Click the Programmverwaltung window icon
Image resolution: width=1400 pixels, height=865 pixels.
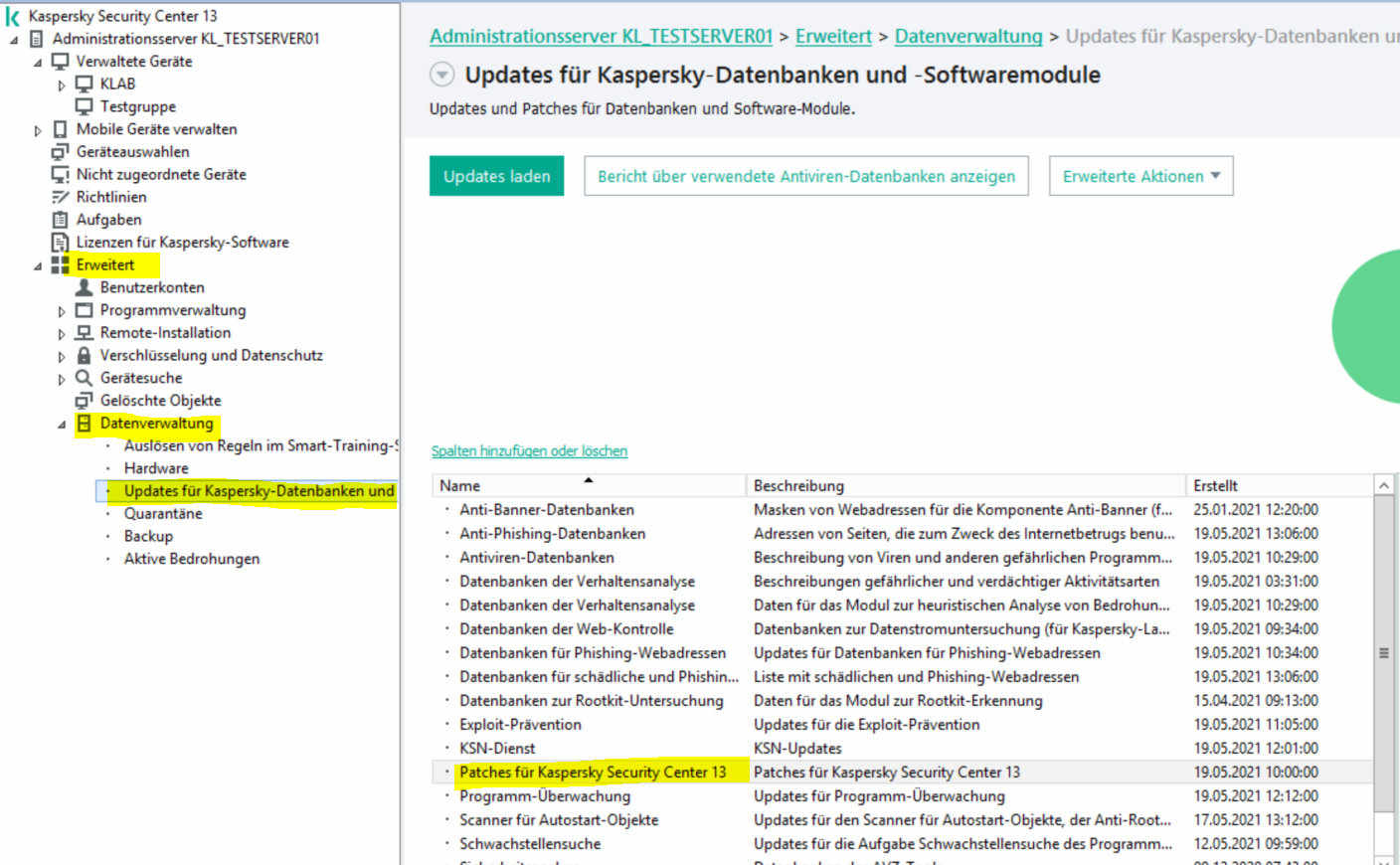(85, 310)
